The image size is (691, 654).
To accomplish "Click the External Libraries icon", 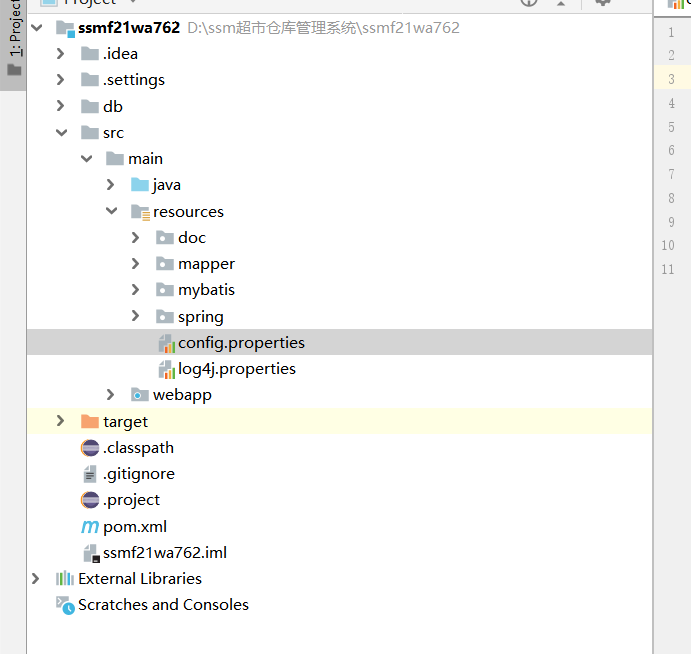I will click(65, 579).
